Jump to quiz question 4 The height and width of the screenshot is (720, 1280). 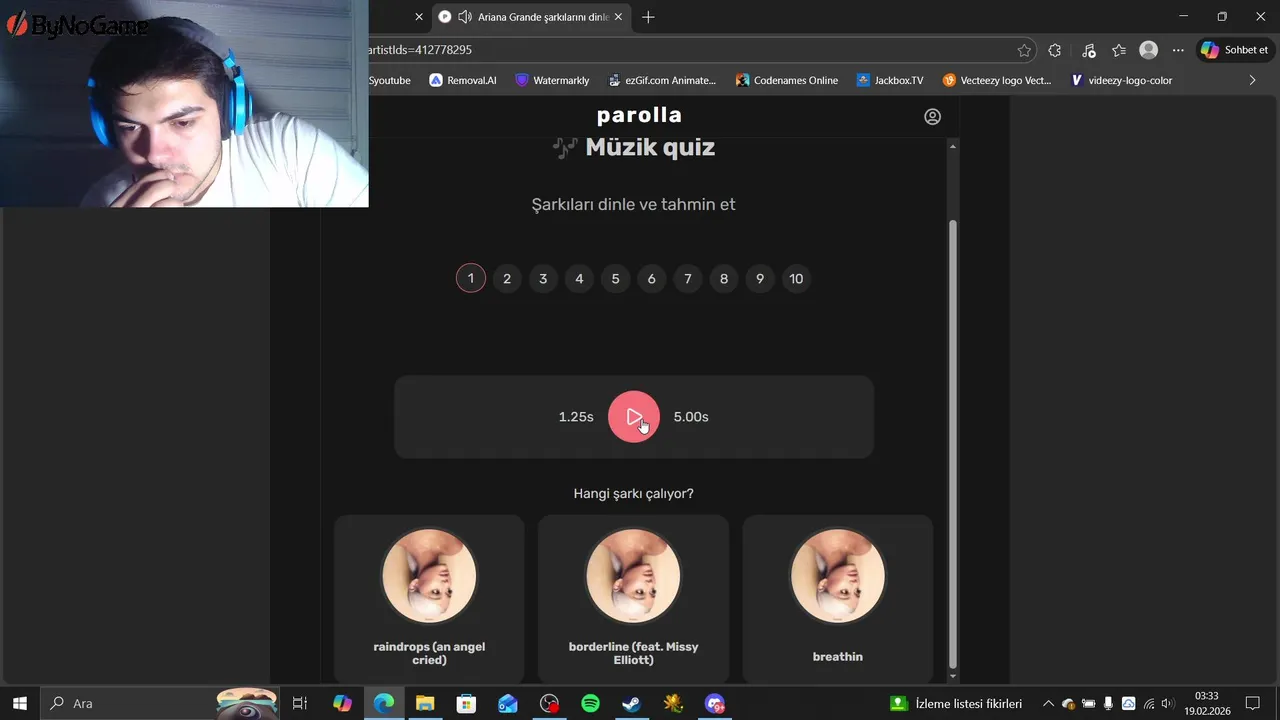[579, 278]
